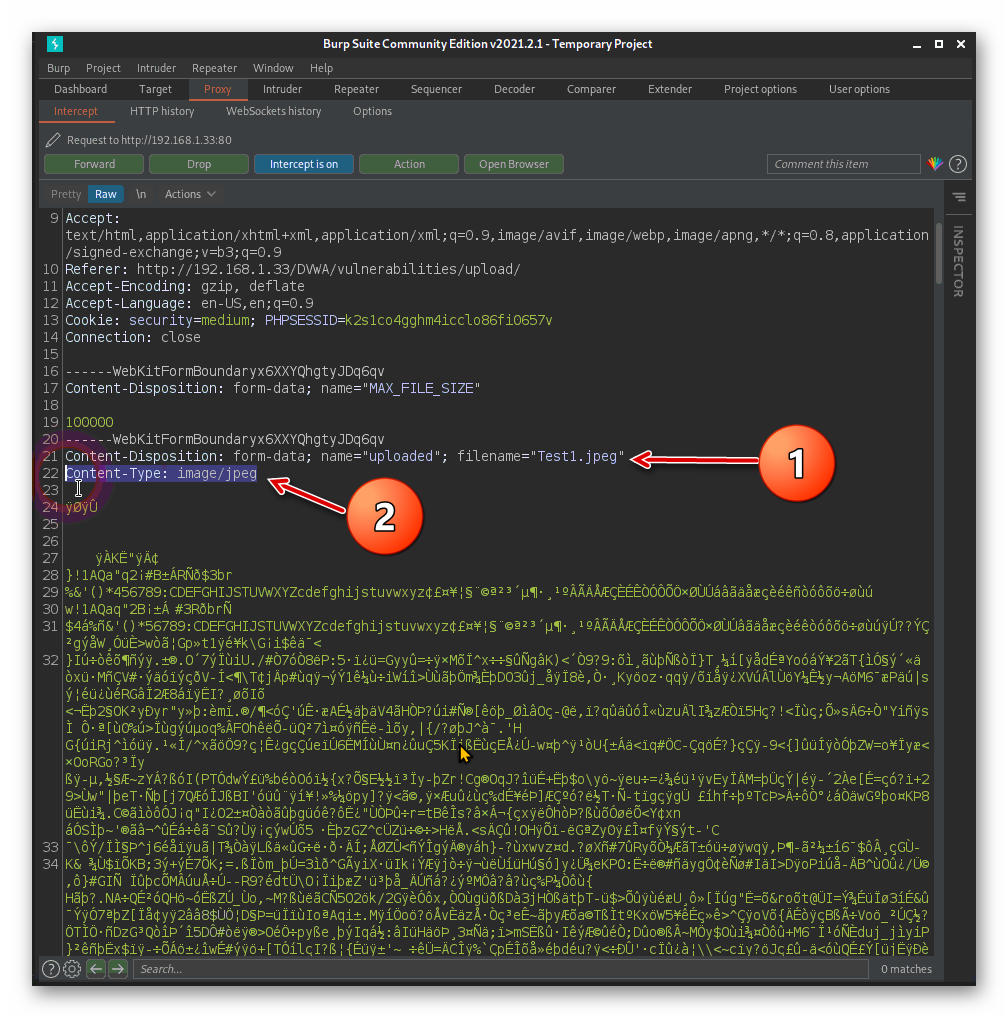This screenshot has width=1008, height=1018.
Task: Open the highlight color picker icon
Action: click(935, 164)
